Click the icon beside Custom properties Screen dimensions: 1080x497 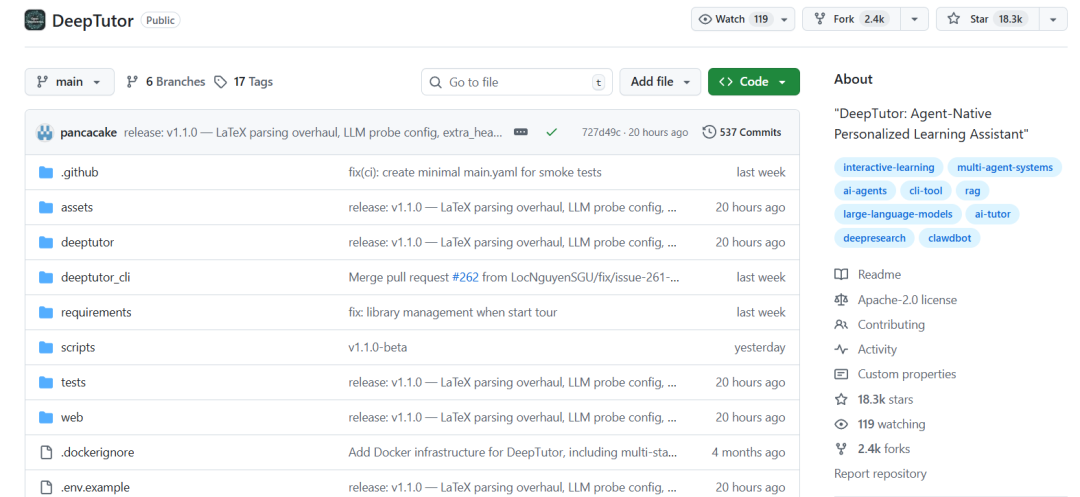coord(841,374)
